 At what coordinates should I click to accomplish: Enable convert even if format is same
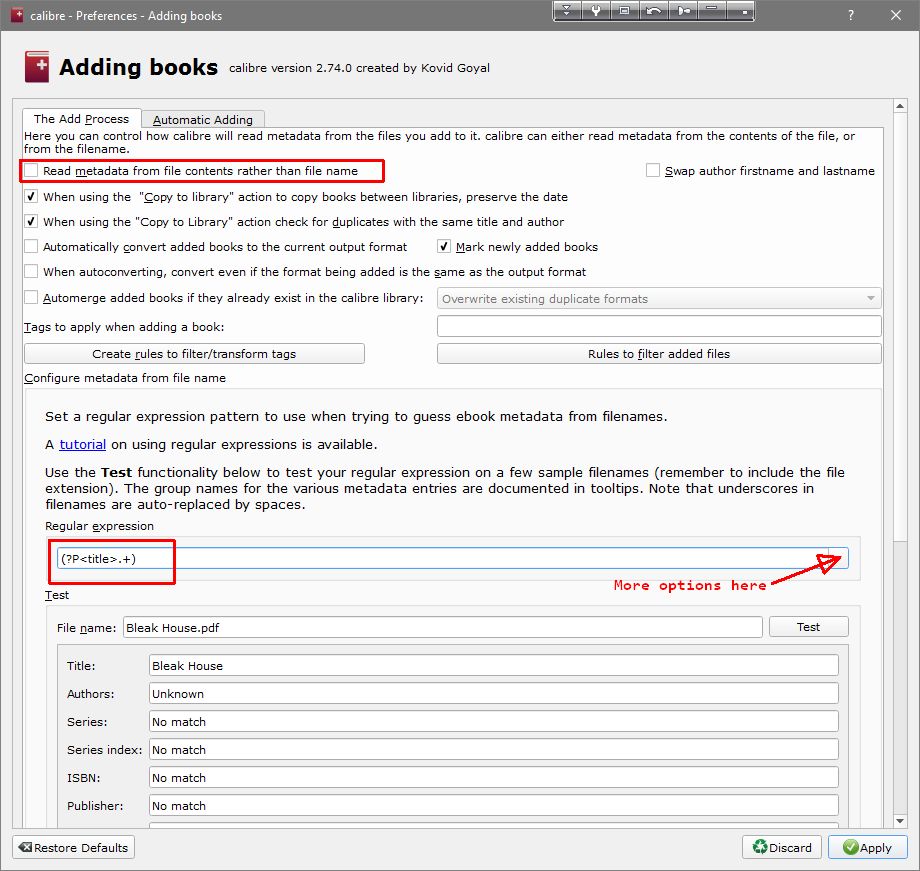31,272
